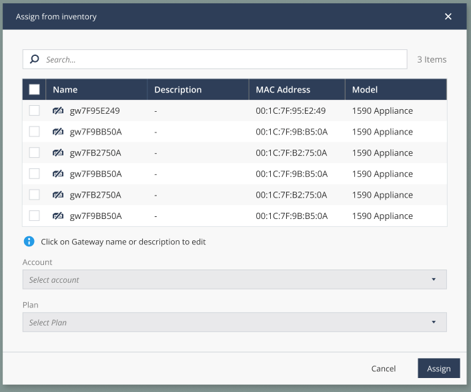Toggle the select-all checkbox in header

click(x=34, y=89)
